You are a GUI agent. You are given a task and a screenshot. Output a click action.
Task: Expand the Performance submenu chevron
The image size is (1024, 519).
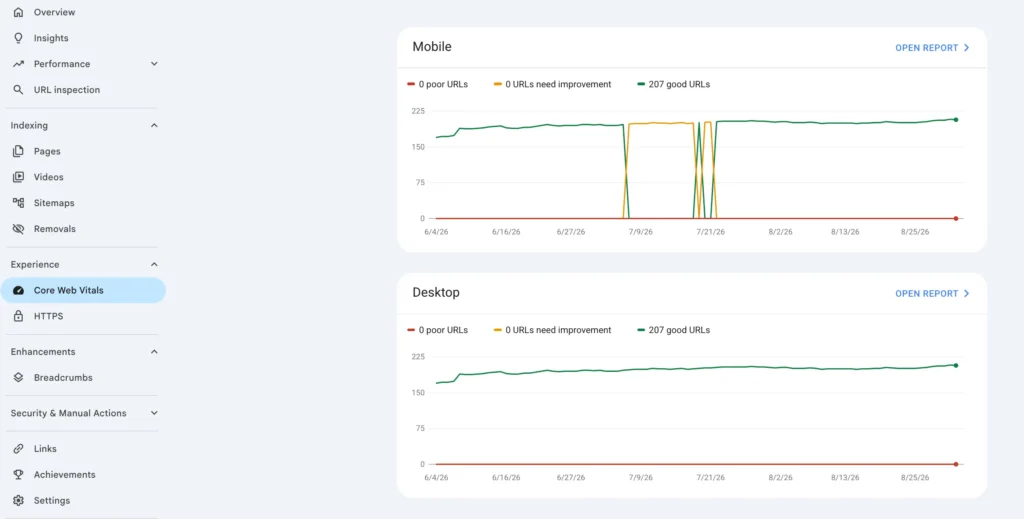click(154, 64)
